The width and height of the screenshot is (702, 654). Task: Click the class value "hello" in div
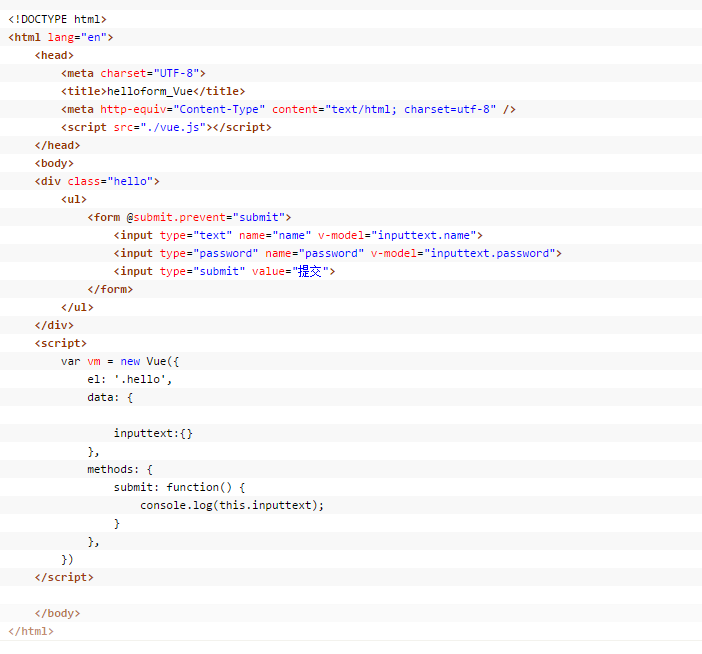(x=130, y=181)
